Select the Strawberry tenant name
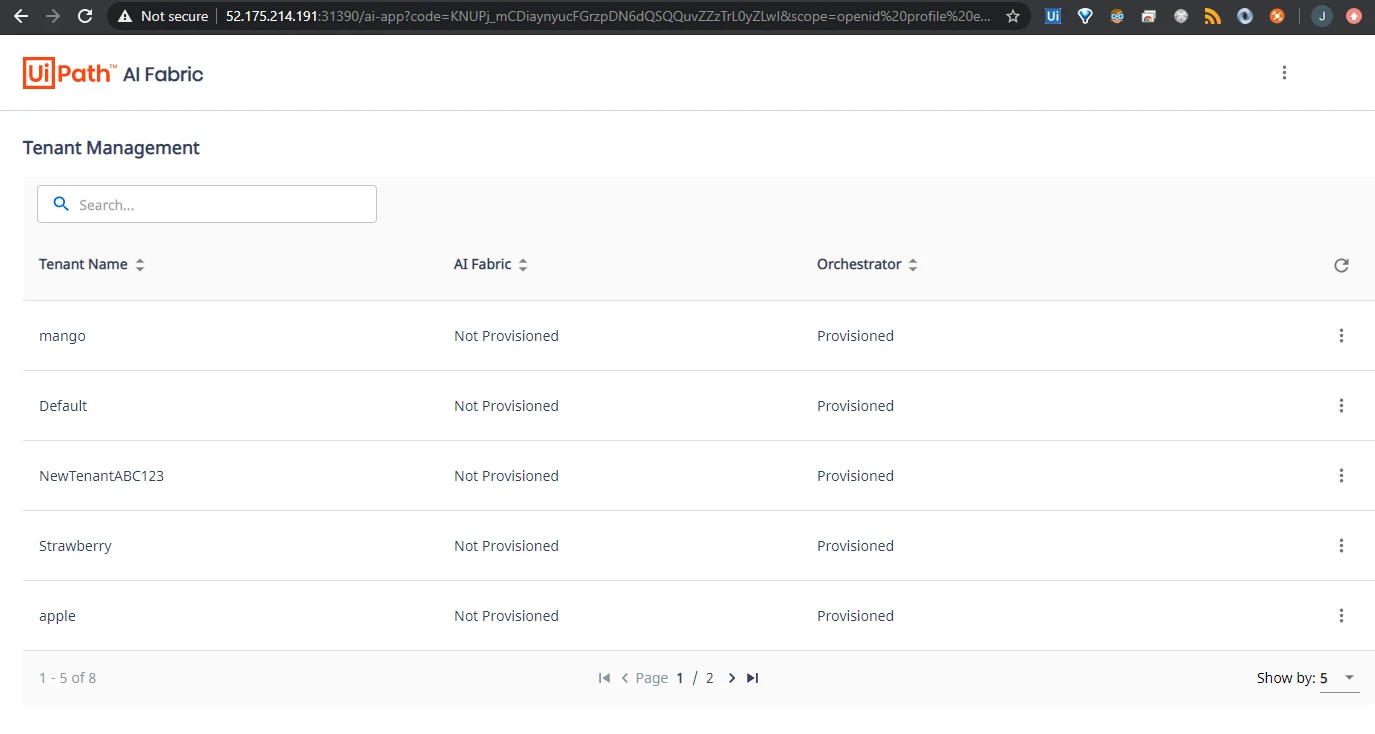 [75, 546]
